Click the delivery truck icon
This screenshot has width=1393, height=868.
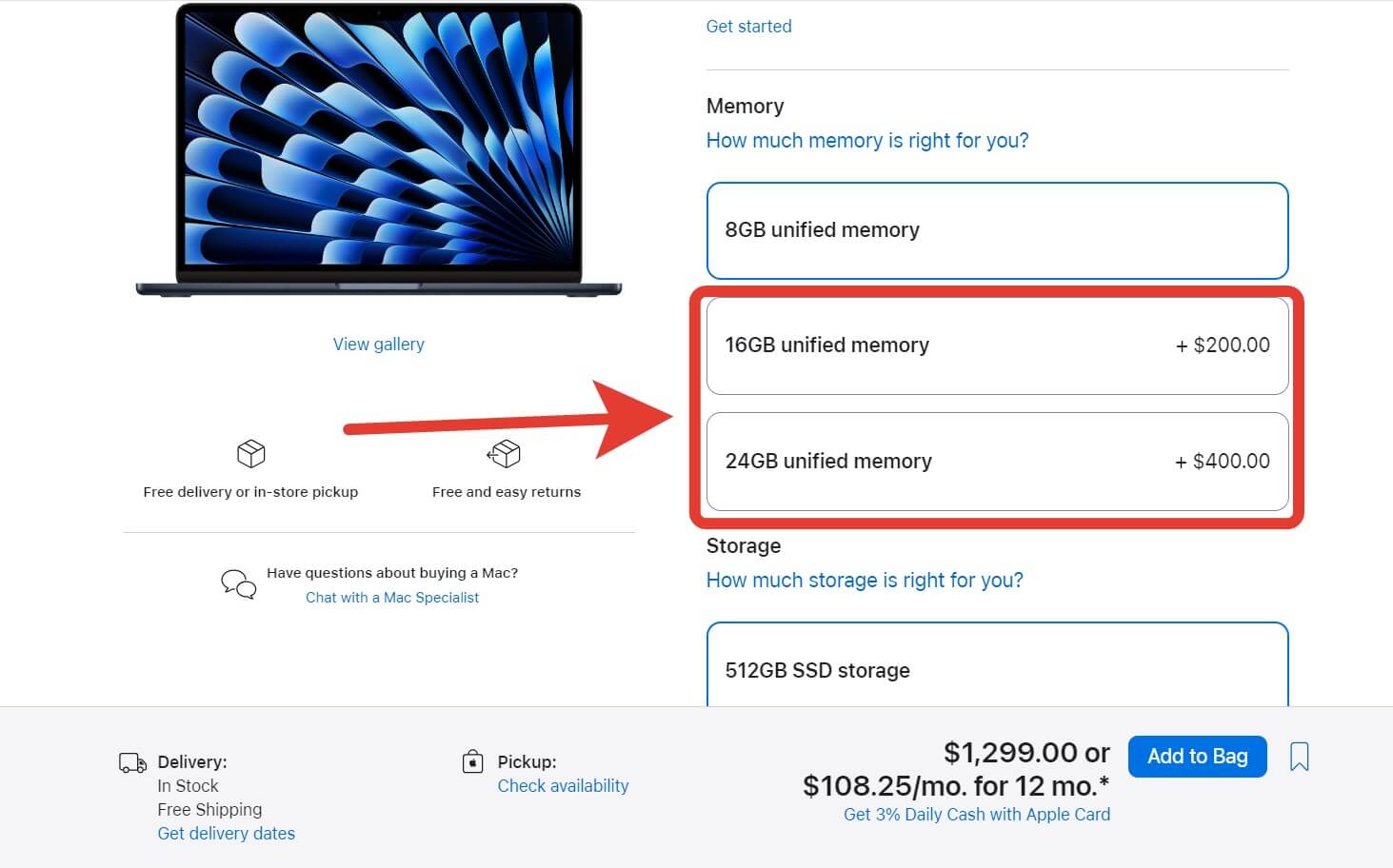click(x=132, y=762)
